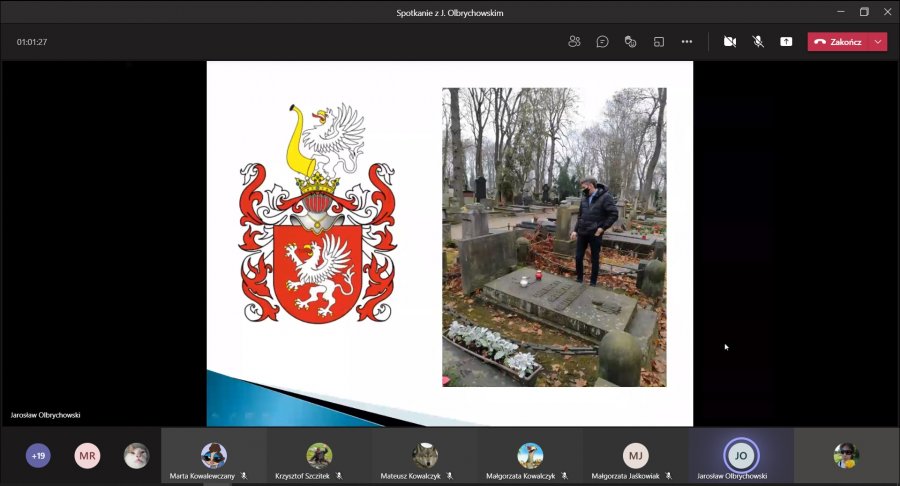Turn on the camera
Screen dimensions: 900x486
tap(730, 42)
